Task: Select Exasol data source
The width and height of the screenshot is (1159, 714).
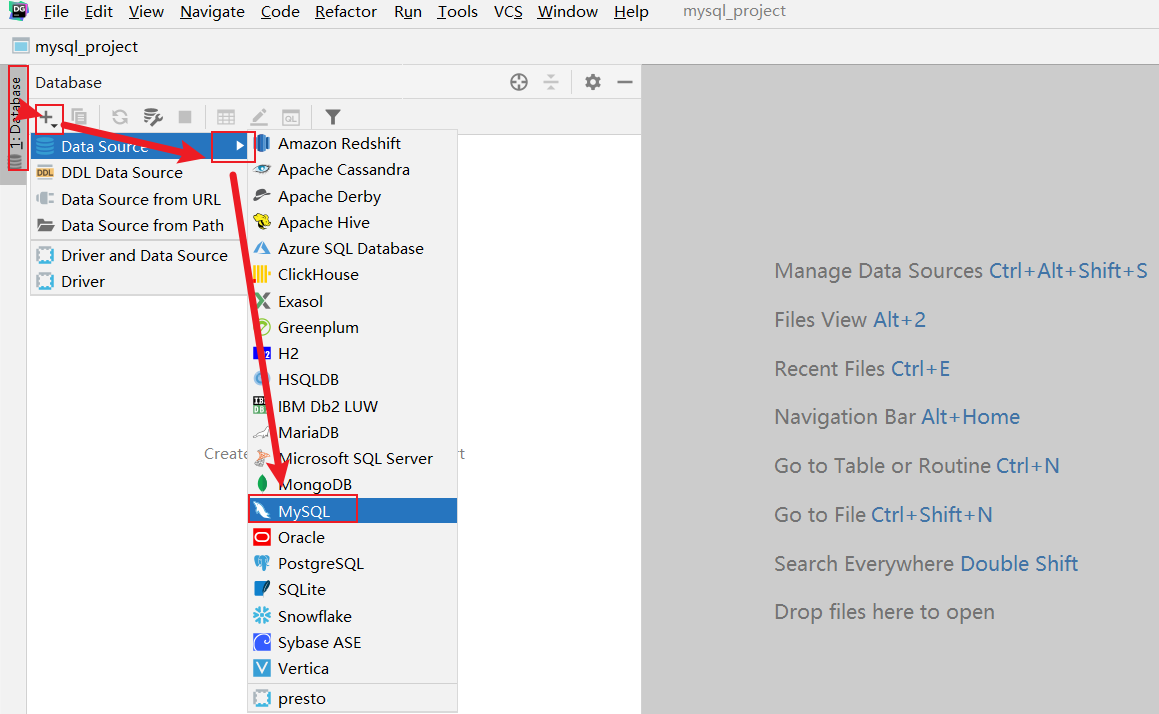Action: click(353, 302)
